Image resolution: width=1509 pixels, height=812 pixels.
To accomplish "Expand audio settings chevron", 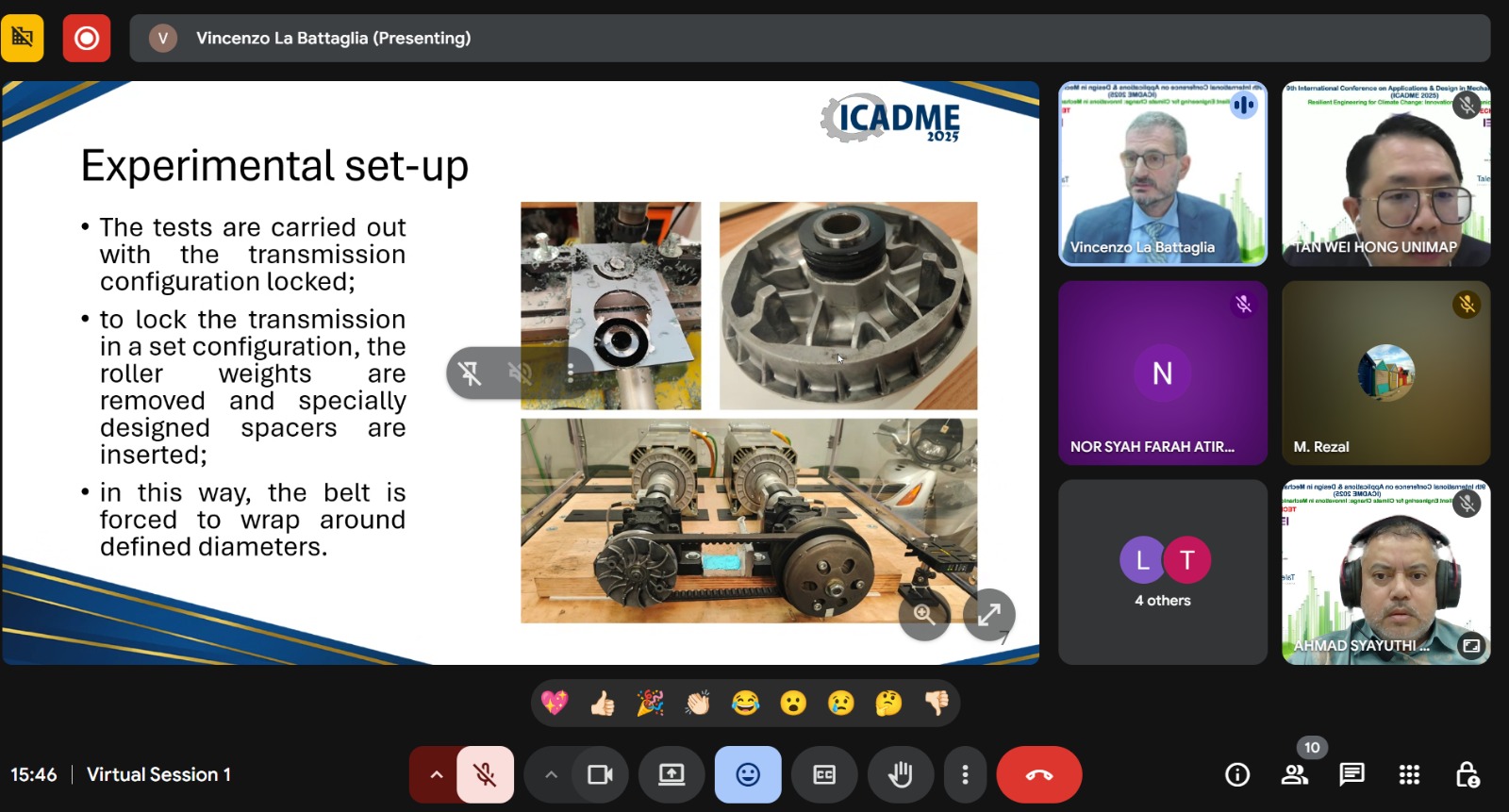I will 436,775.
